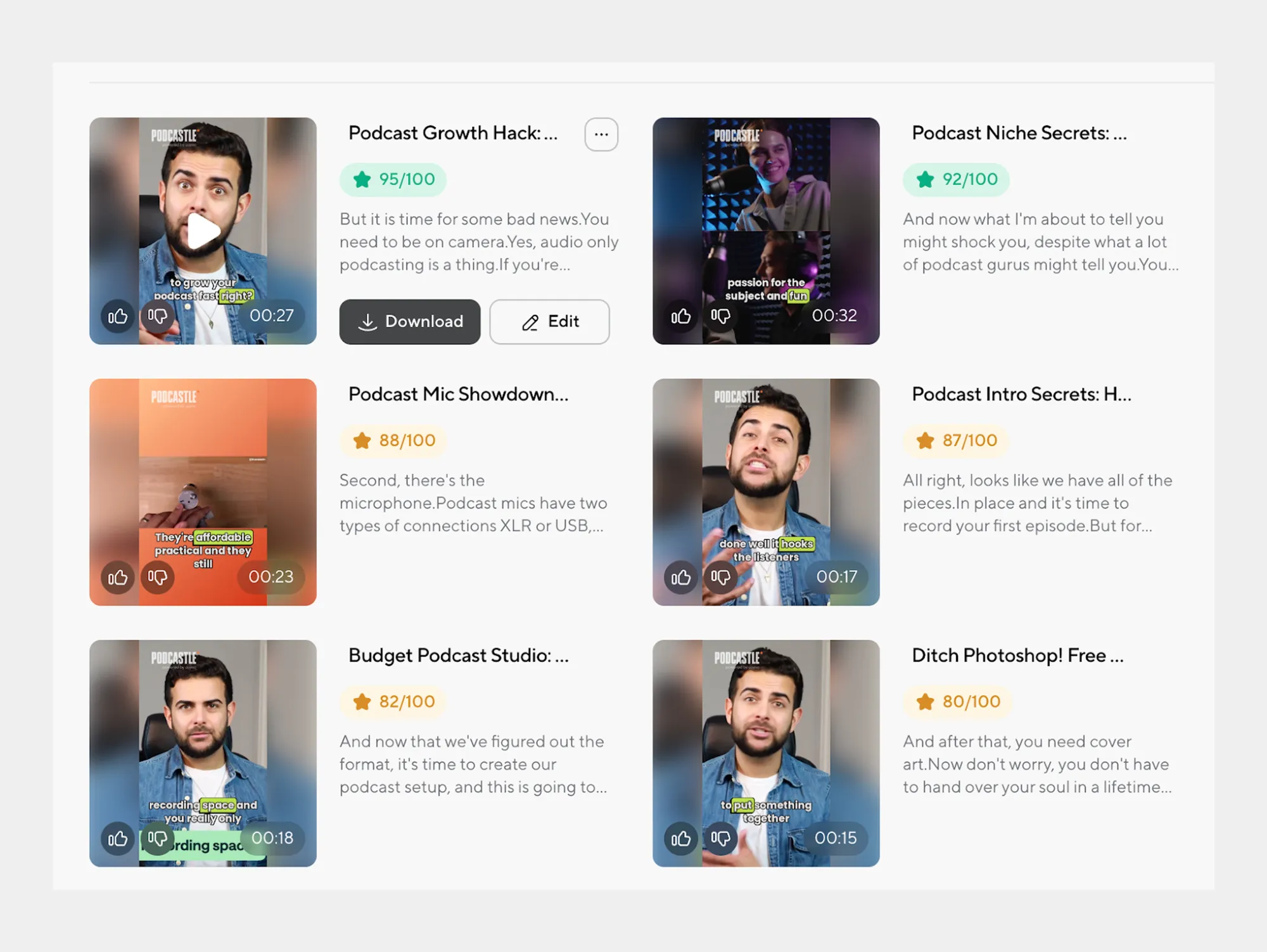Select the Ditch Photoshop clip title
Viewport: 1267px width, 952px height.
click(1017, 655)
